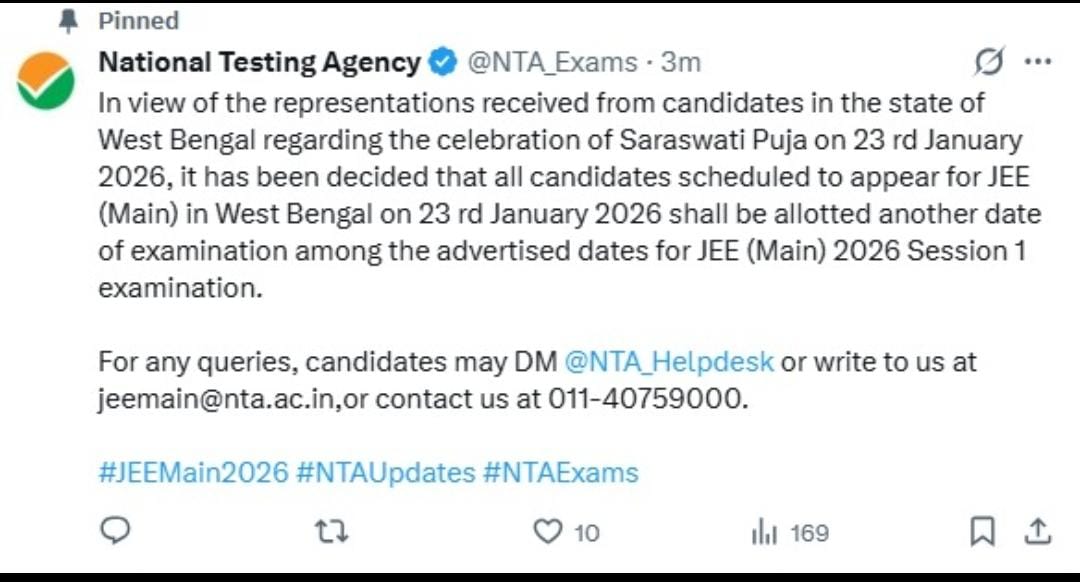Open the tweet via the 3m timestamp
1080x582 pixels.
tap(681, 63)
